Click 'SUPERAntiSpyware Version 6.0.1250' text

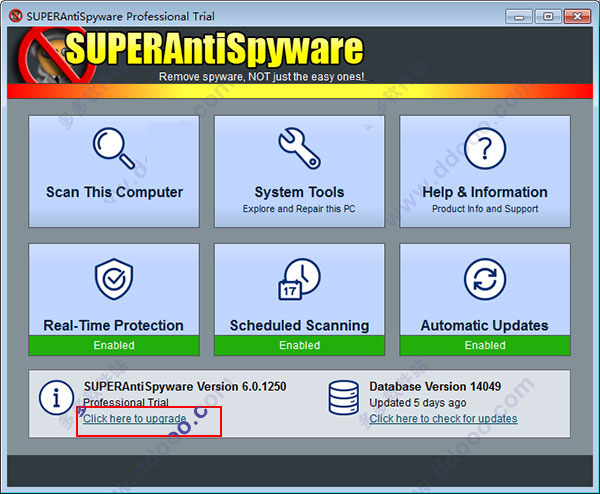point(185,386)
